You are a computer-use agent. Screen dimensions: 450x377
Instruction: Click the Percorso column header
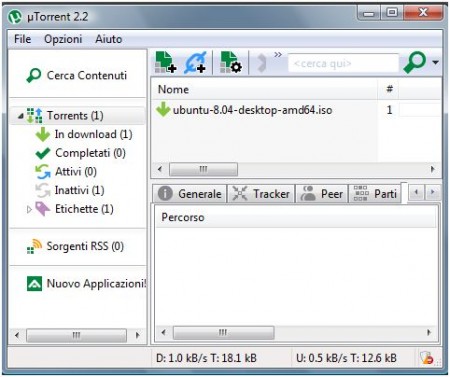tap(296, 217)
